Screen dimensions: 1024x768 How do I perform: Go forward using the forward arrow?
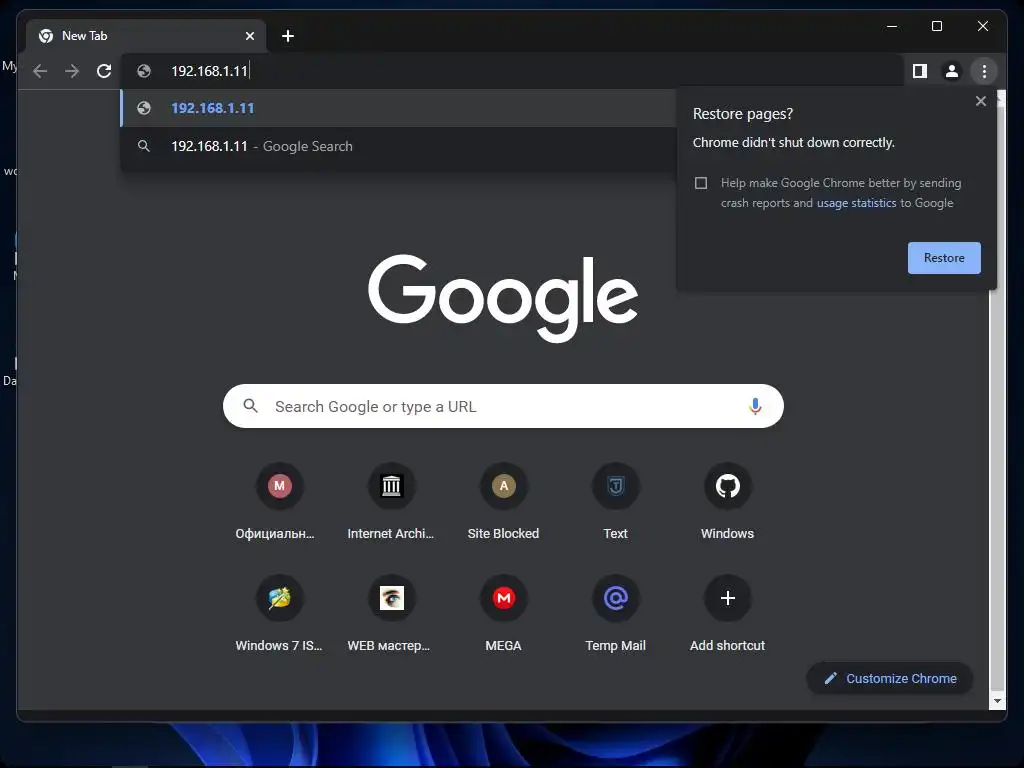coord(72,71)
